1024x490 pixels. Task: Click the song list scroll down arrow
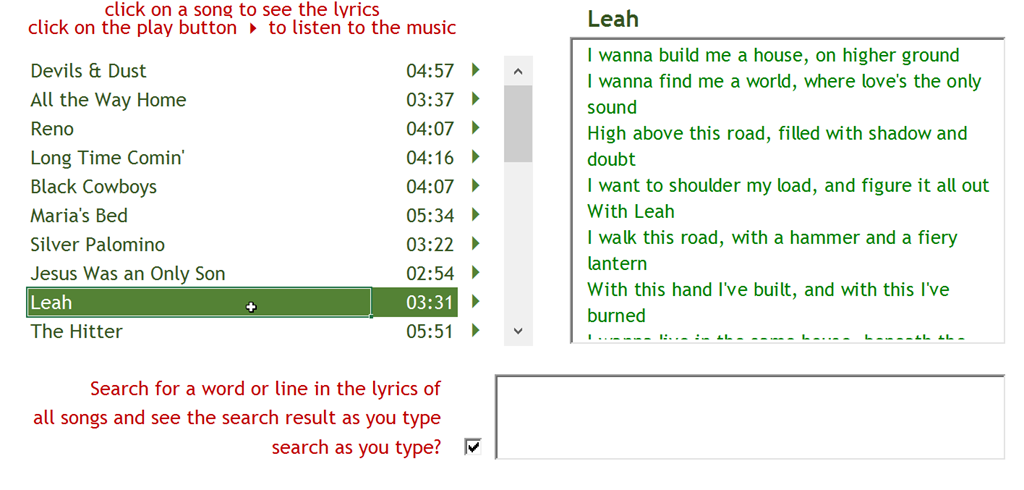tap(519, 331)
